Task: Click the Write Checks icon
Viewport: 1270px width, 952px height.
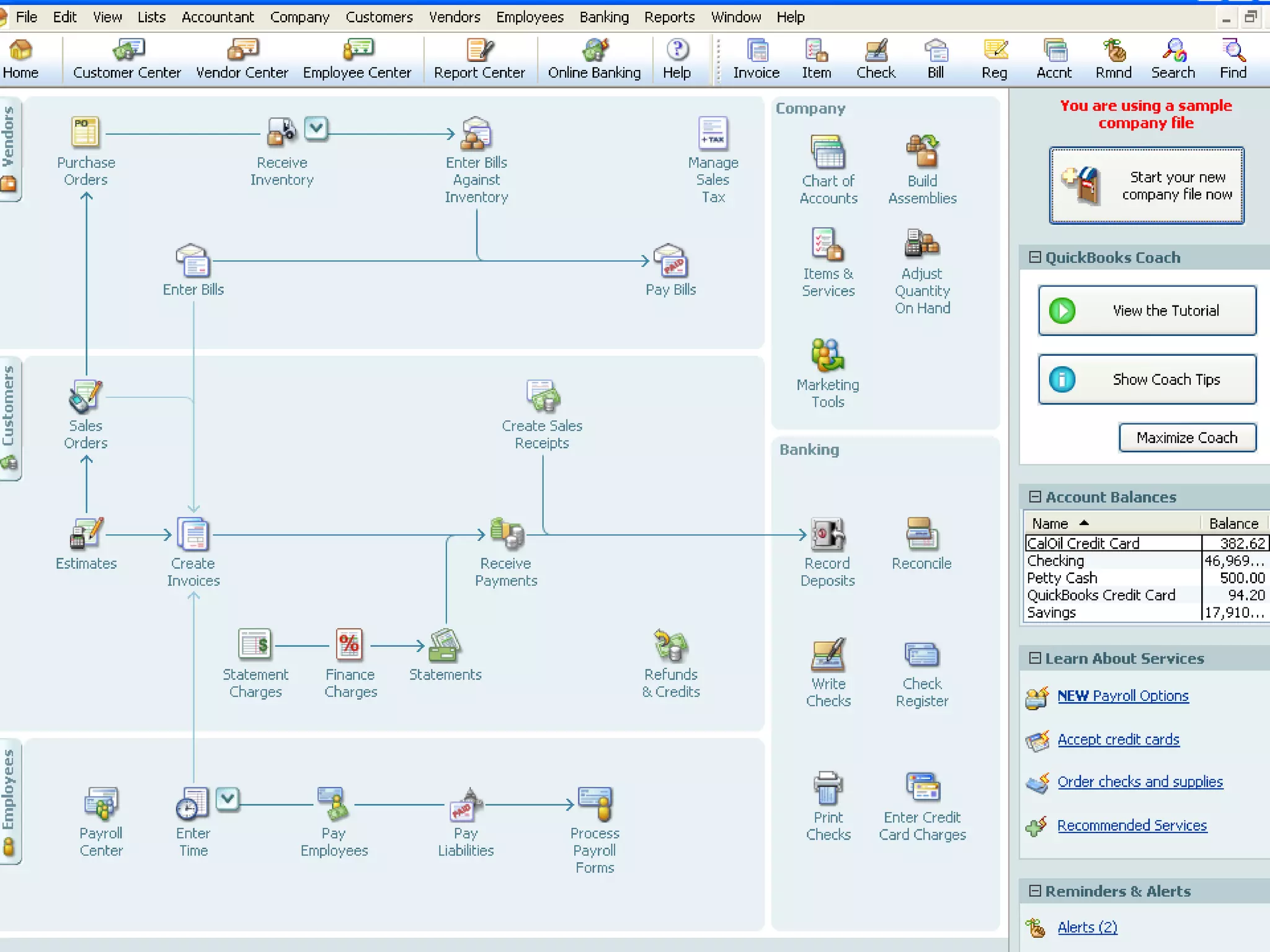Action: [828, 655]
